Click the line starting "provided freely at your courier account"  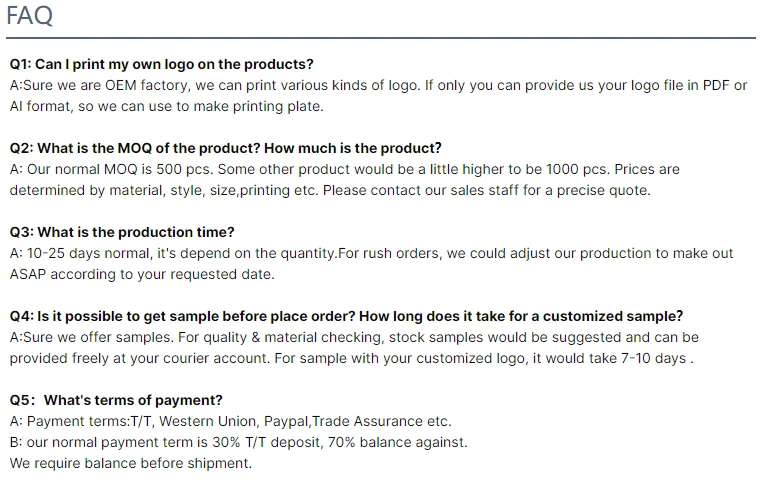[352, 358]
